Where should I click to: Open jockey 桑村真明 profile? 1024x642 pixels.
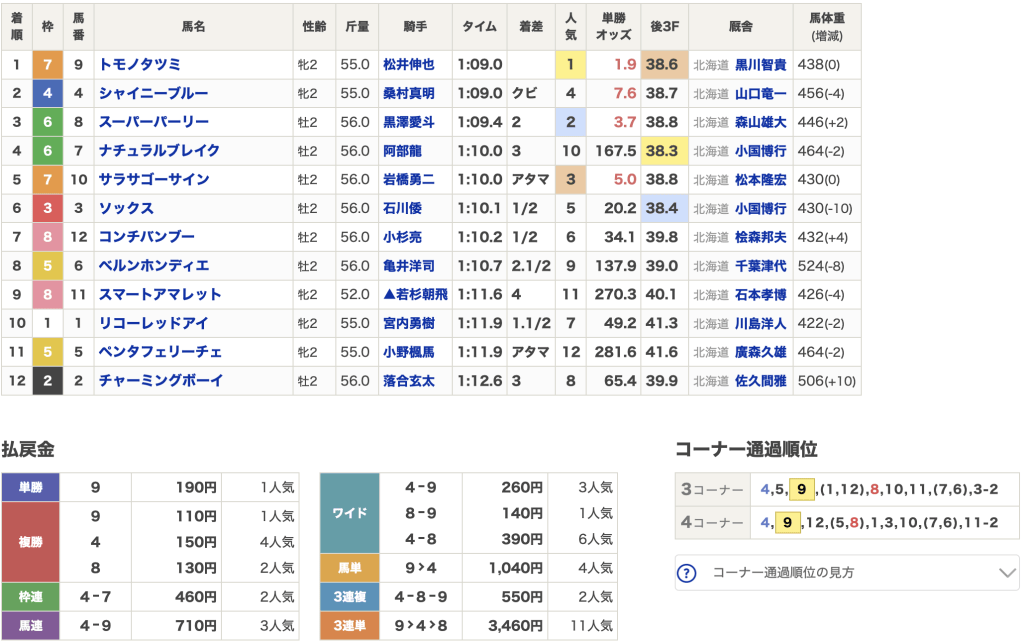409,93
